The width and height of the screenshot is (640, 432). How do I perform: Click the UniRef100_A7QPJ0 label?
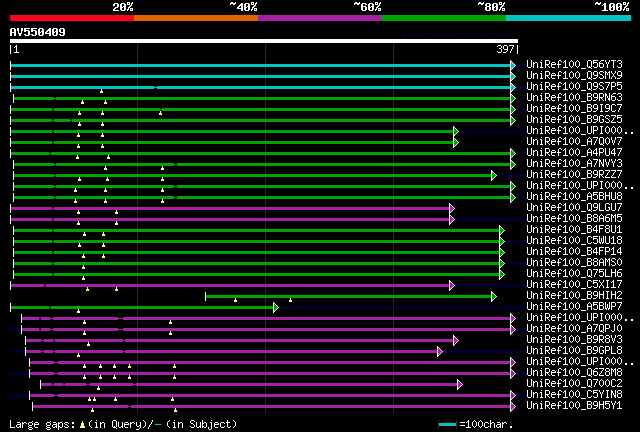point(574,329)
